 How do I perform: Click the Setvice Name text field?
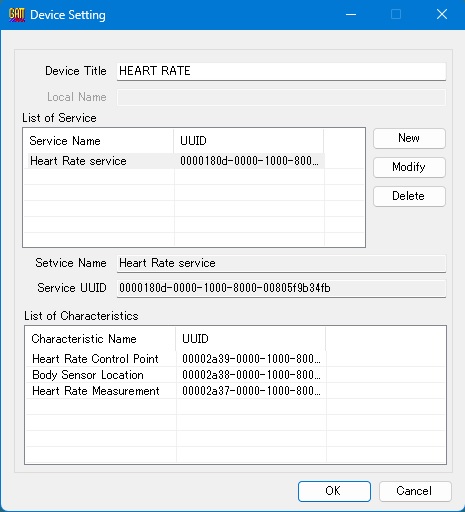pos(281,263)
